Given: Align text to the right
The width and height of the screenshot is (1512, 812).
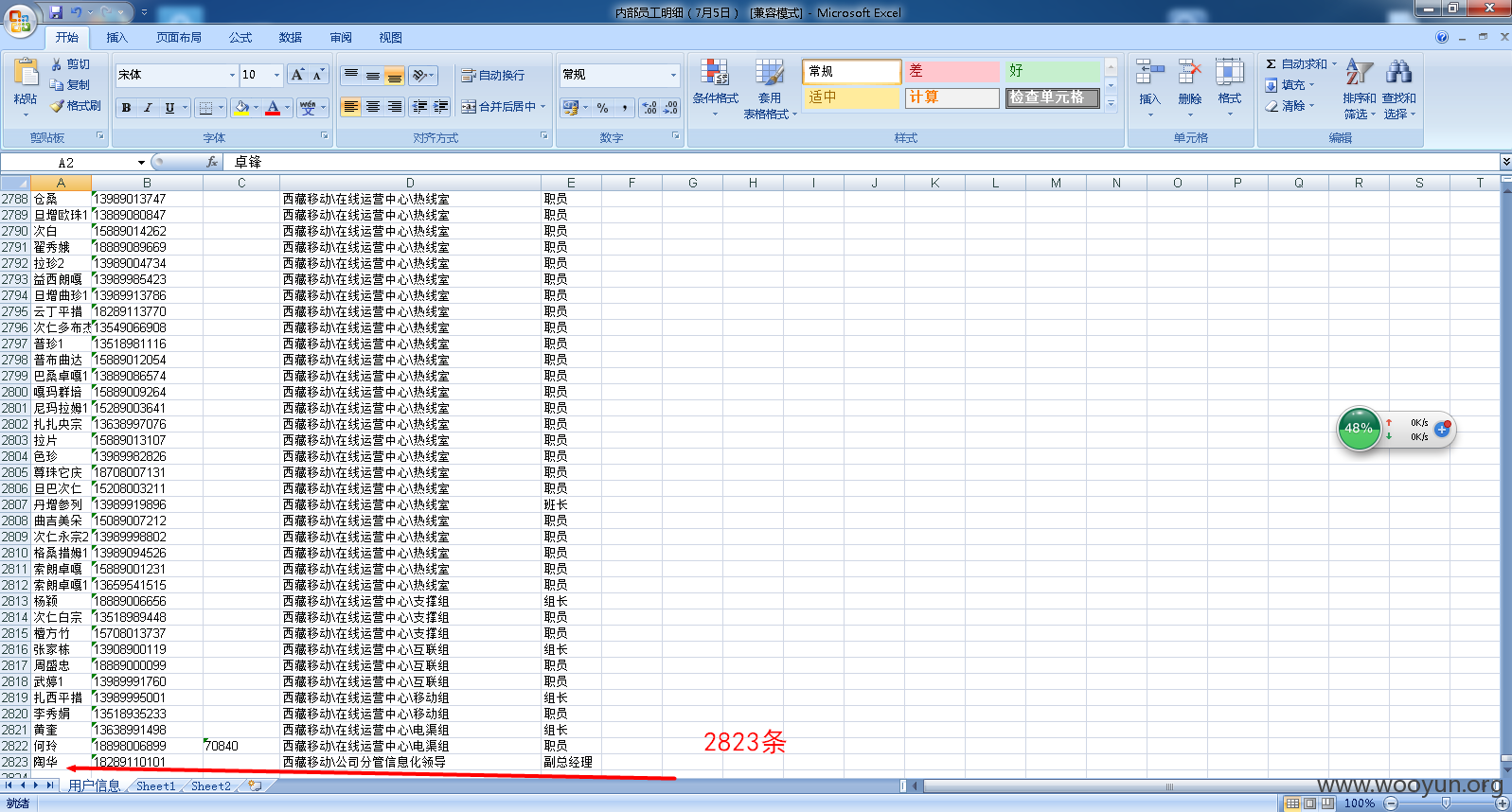Looking at the screenshot, I should 395,107.
